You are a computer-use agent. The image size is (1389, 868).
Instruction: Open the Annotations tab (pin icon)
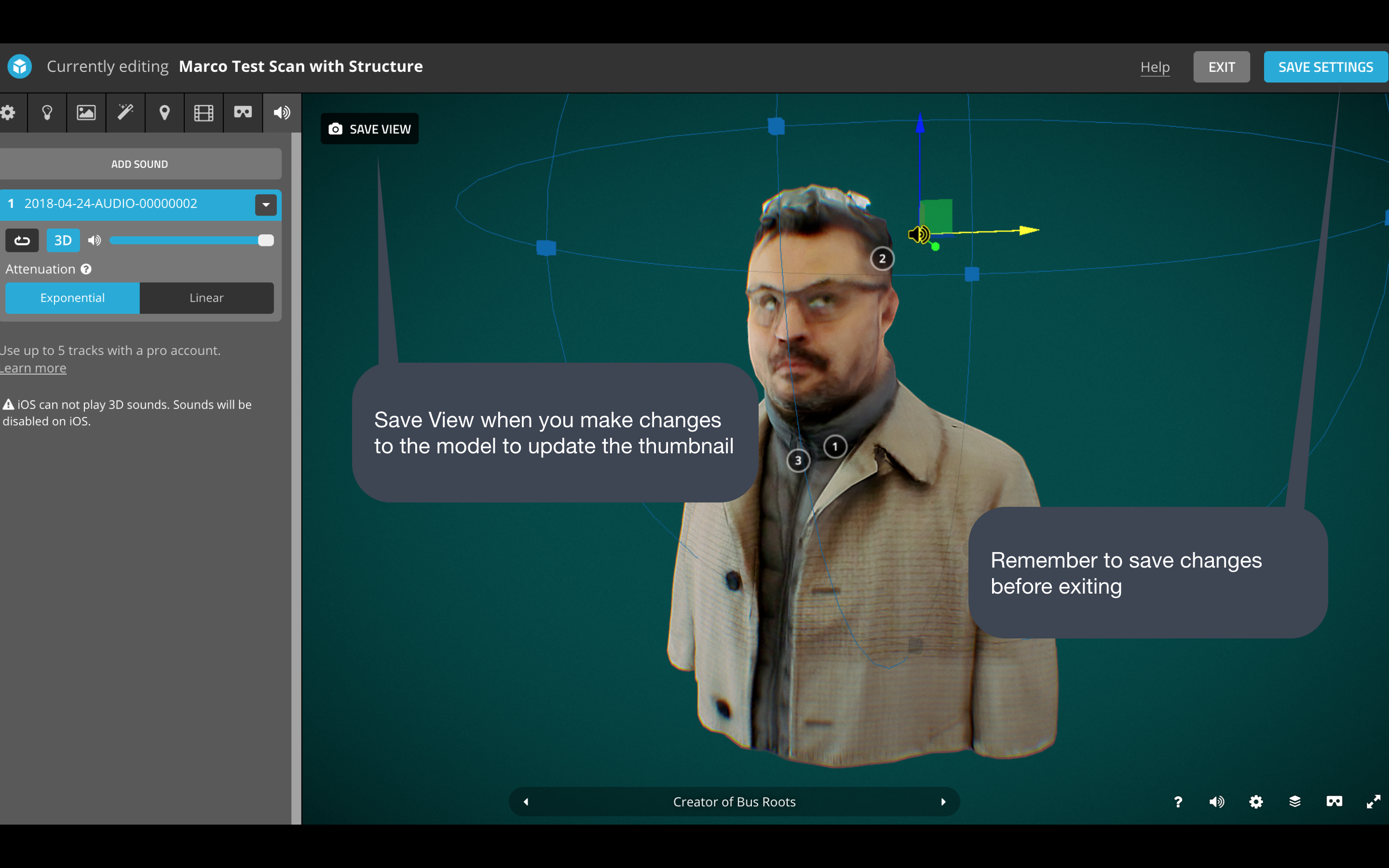tap(164, 112)
